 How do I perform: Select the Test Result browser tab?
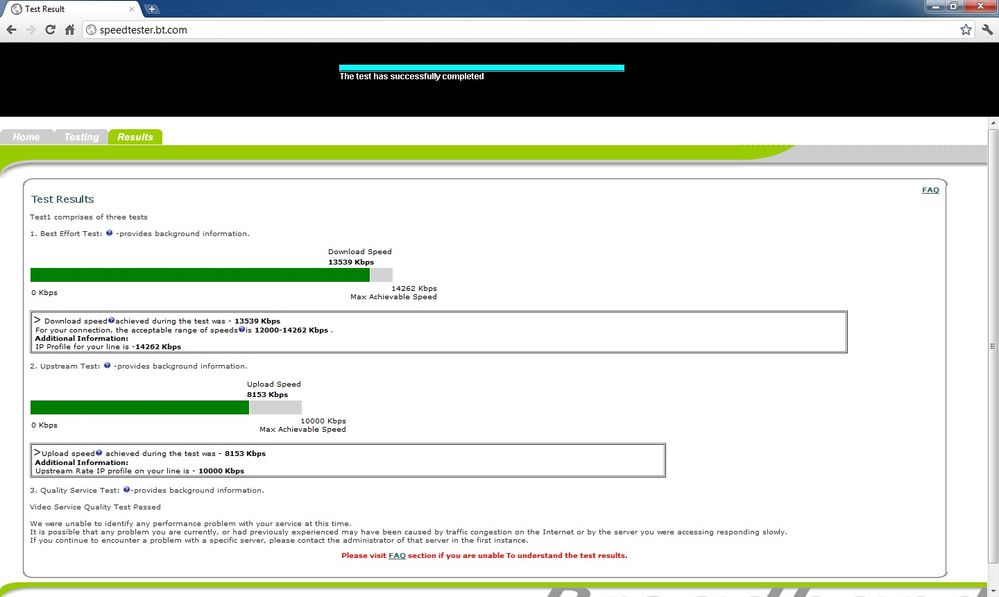(x=71, y=9)
